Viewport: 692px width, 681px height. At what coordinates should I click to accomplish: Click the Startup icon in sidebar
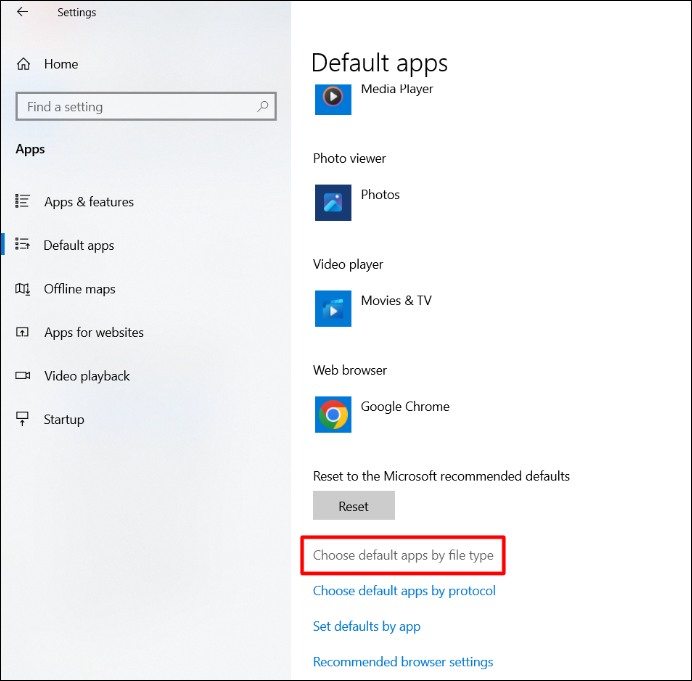(23, 420)
